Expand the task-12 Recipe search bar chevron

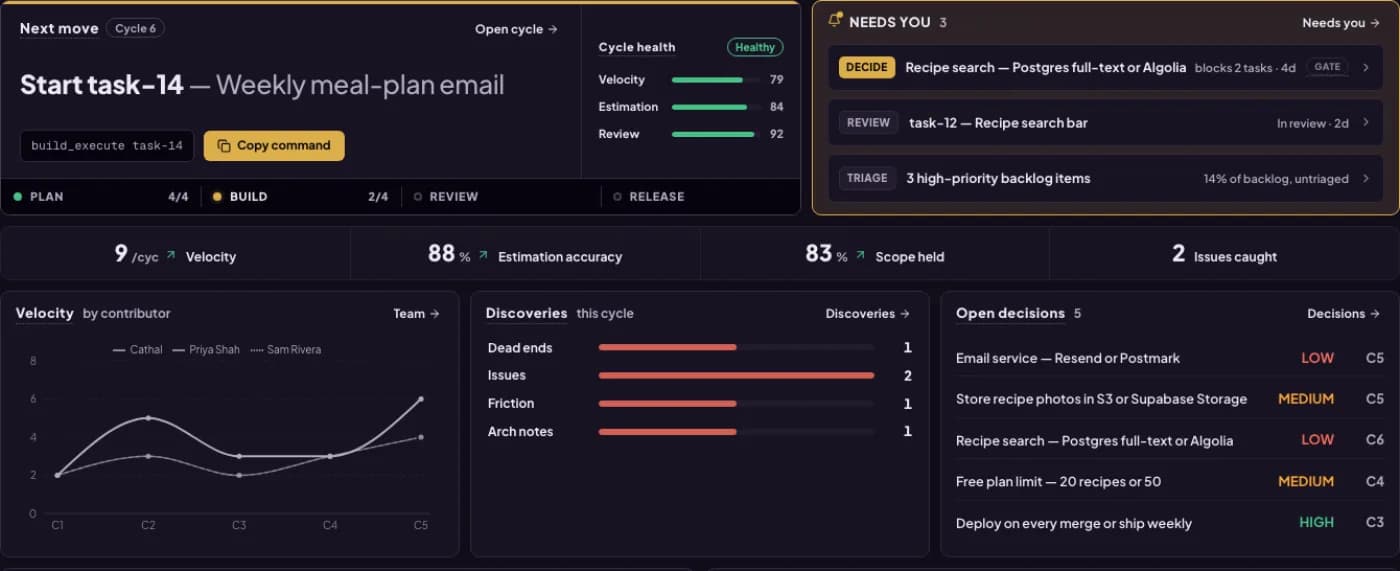1366,123
